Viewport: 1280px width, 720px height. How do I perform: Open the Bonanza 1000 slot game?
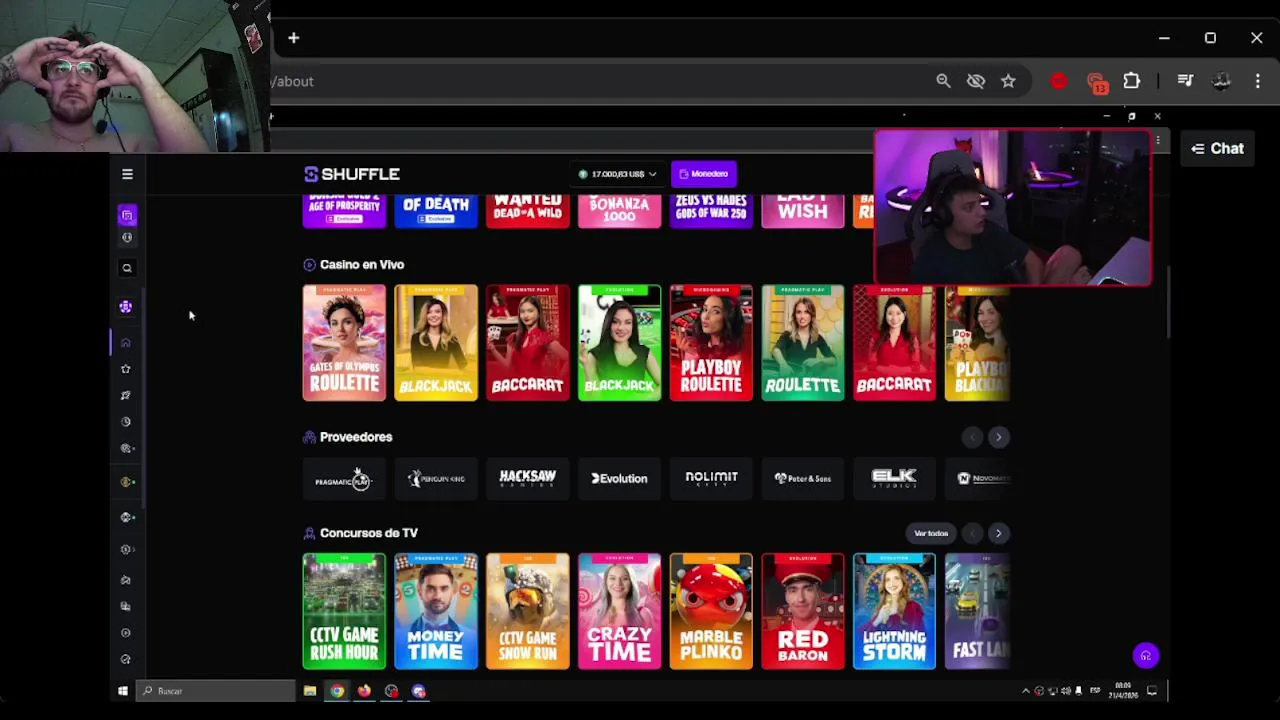(619, 211)
